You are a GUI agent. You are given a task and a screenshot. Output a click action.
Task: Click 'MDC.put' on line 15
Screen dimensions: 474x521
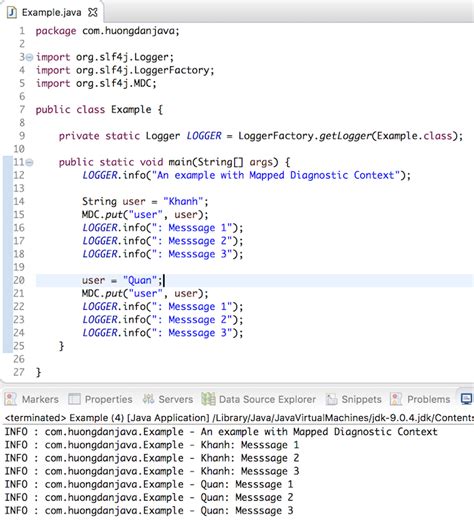coord(102,215)
